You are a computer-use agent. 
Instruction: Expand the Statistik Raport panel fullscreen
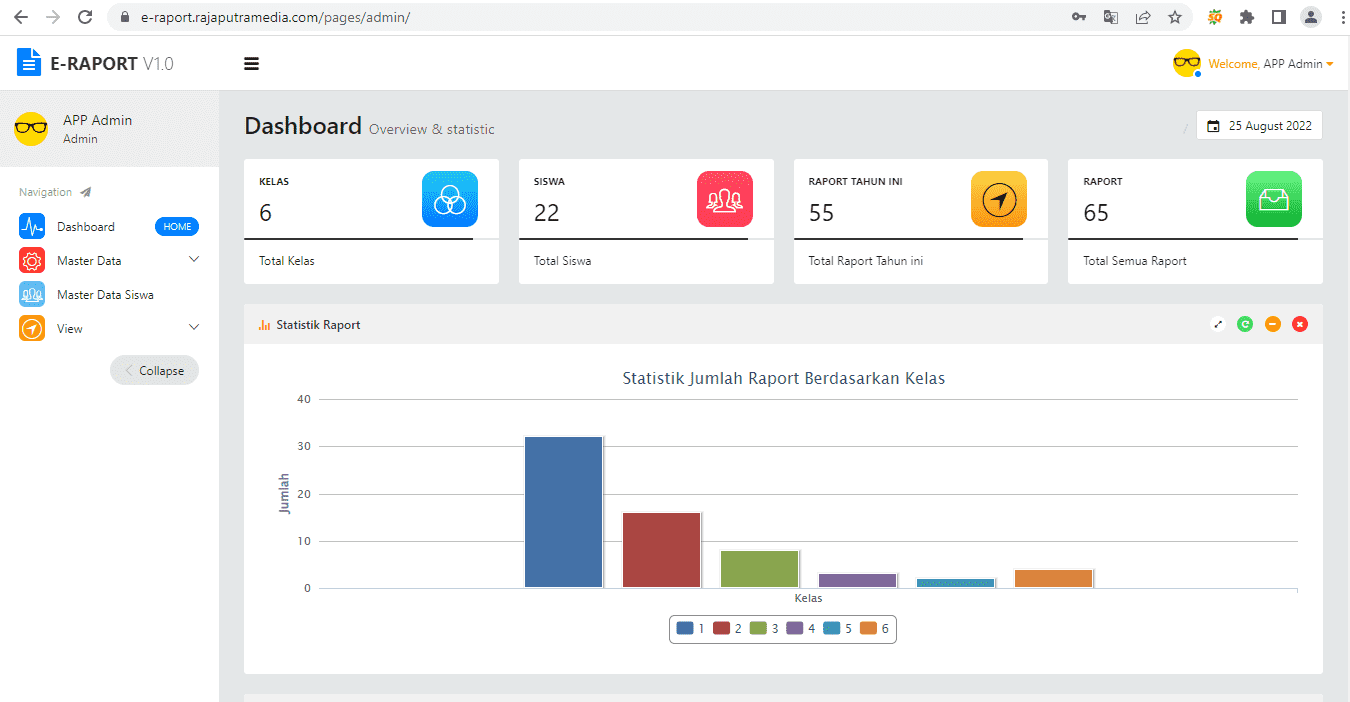1217,324
